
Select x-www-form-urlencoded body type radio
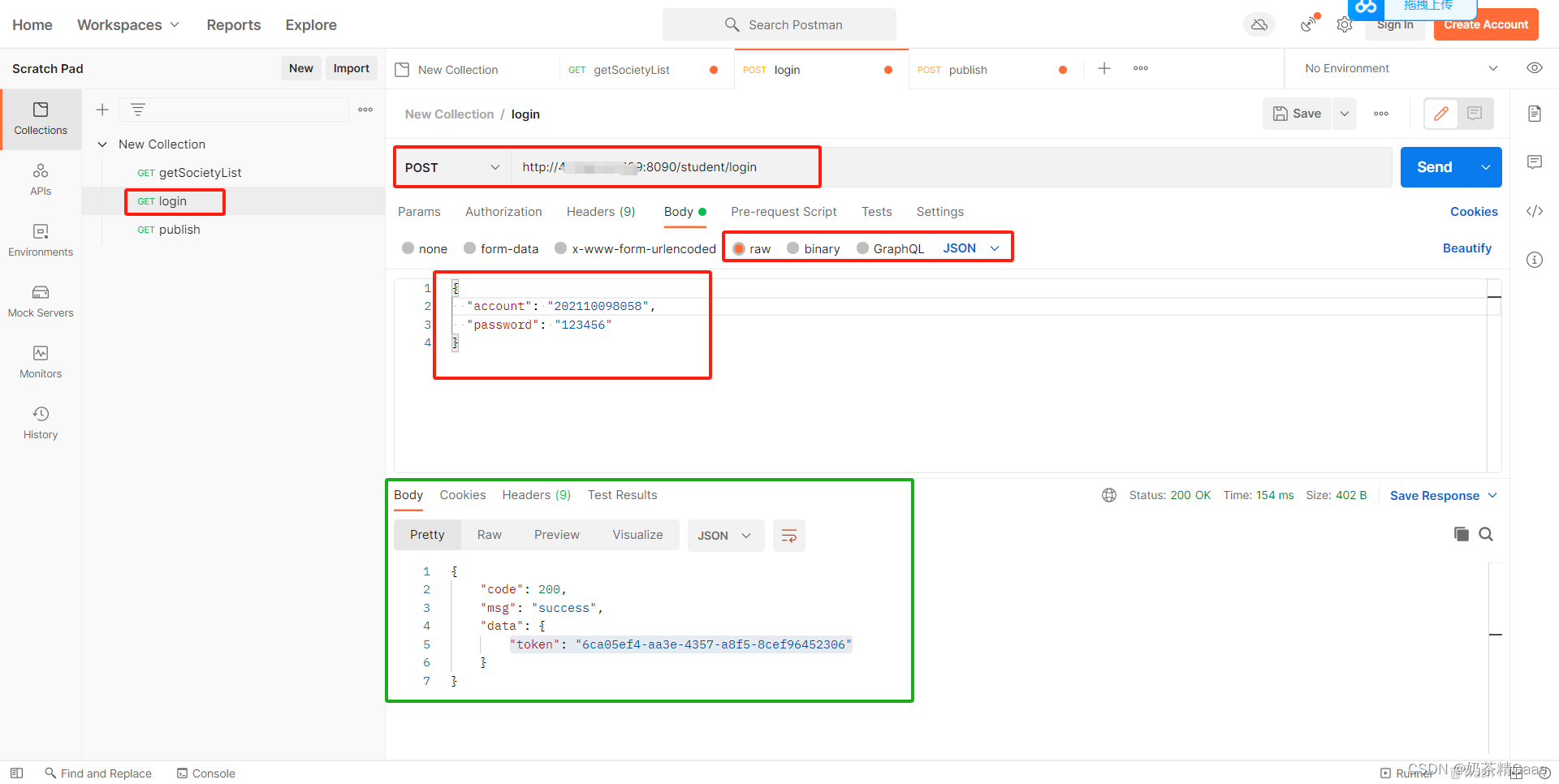(561, 248)
